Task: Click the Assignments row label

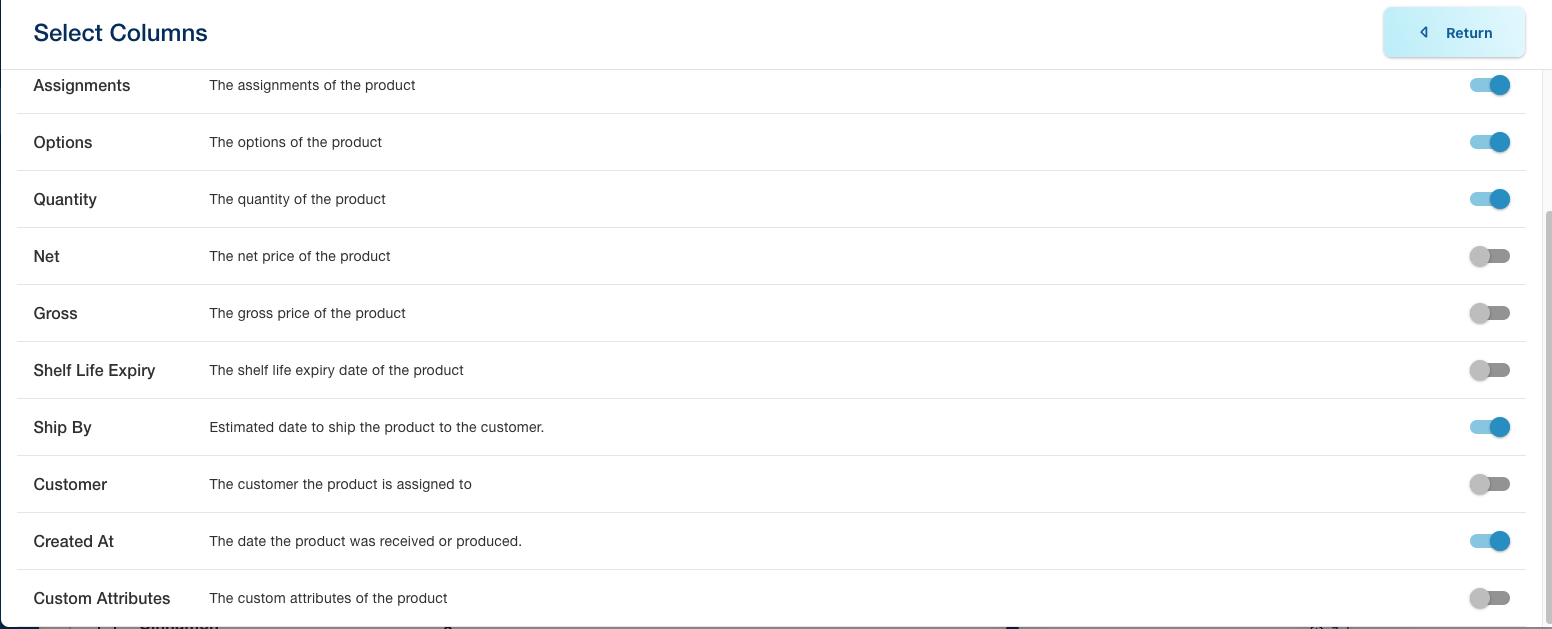Action: click(82, 86)
